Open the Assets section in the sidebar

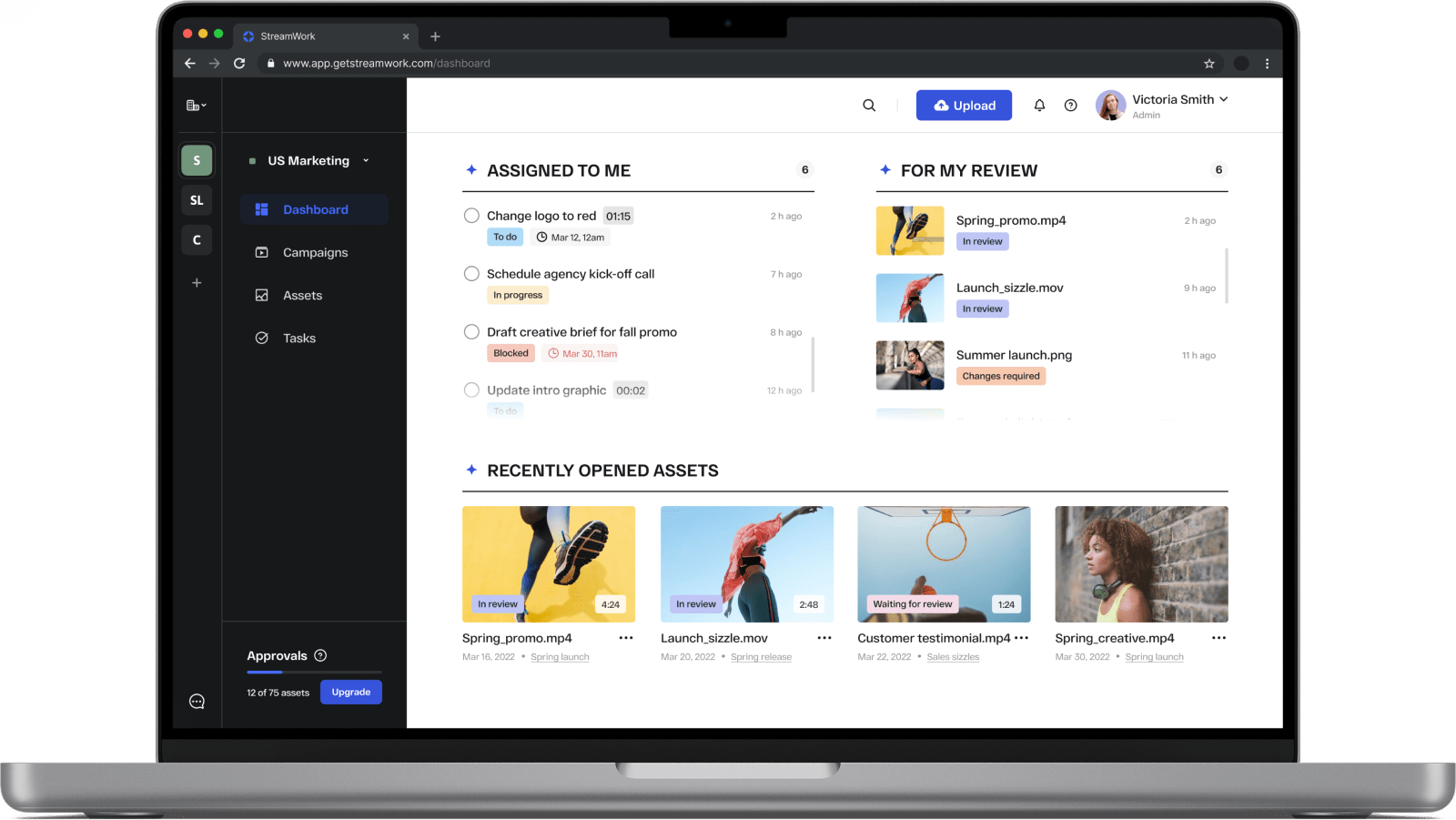tap(302, 295)
